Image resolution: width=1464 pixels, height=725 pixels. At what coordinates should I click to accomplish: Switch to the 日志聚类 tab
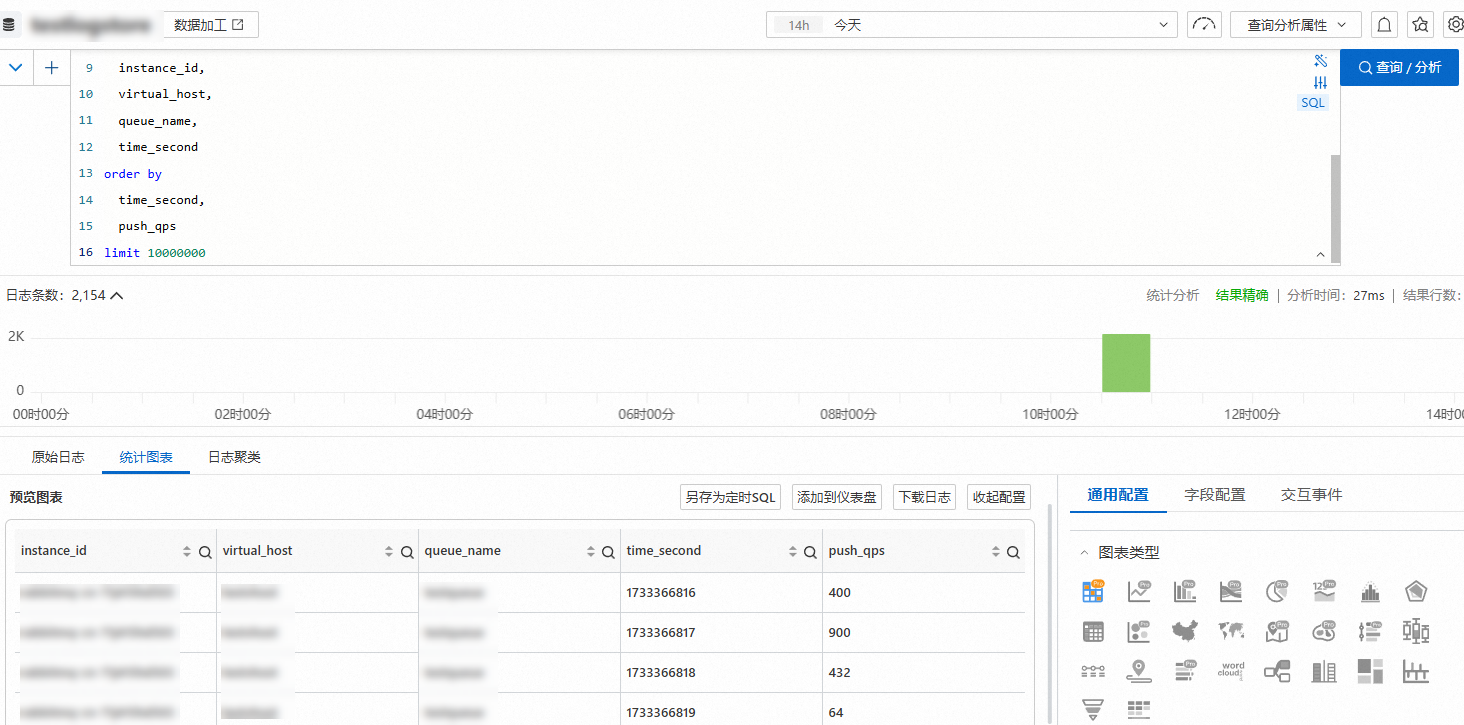click(234, 457)
